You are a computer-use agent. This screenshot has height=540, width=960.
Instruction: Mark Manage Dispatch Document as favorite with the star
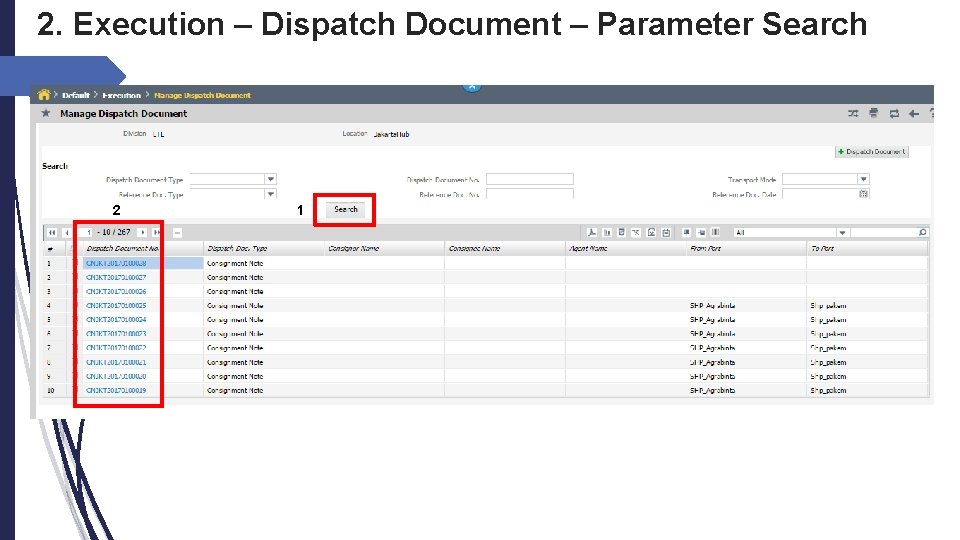click(45, 113)
